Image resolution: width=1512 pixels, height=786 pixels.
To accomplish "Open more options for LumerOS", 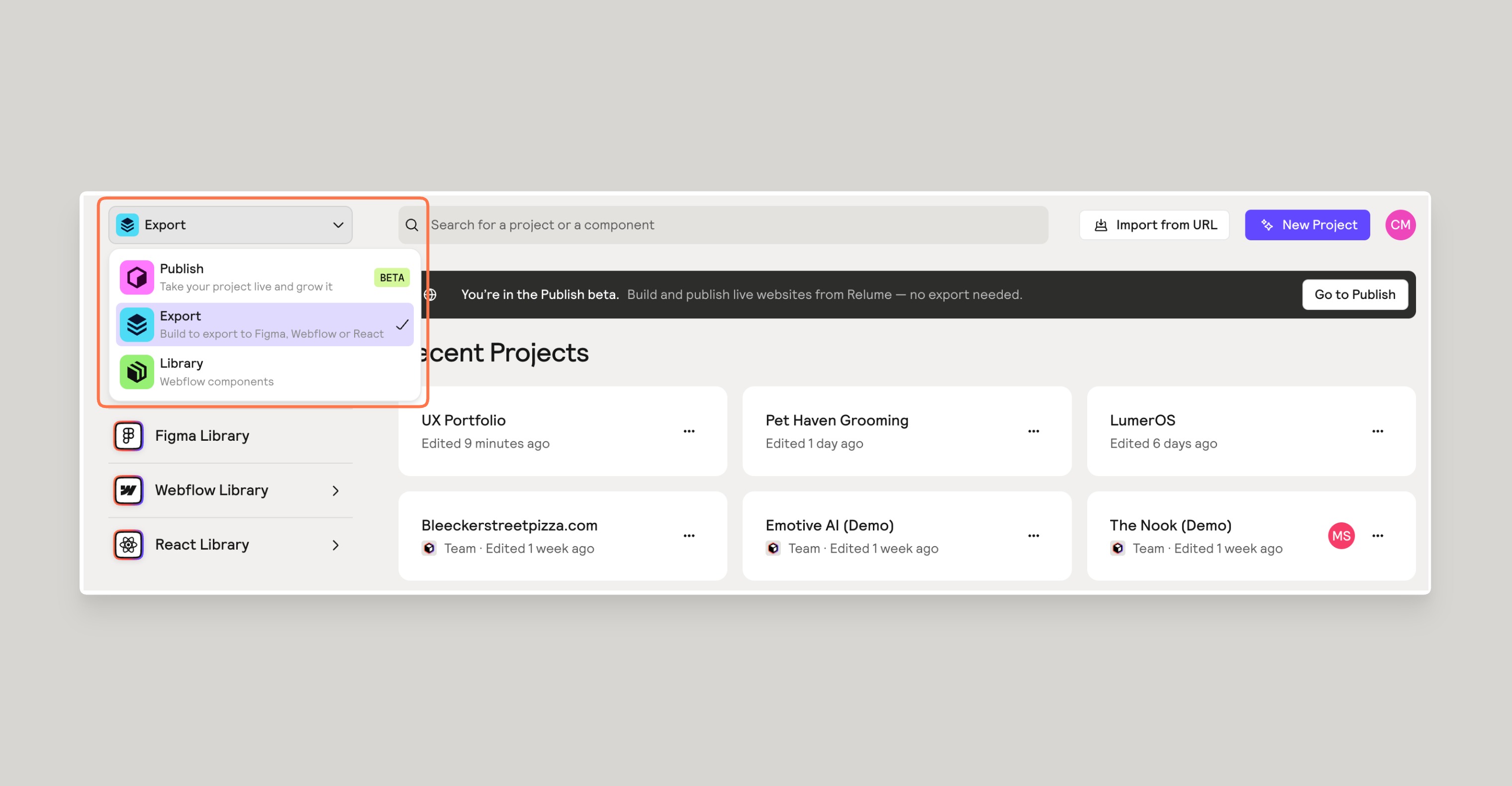I will point(1378,431).
